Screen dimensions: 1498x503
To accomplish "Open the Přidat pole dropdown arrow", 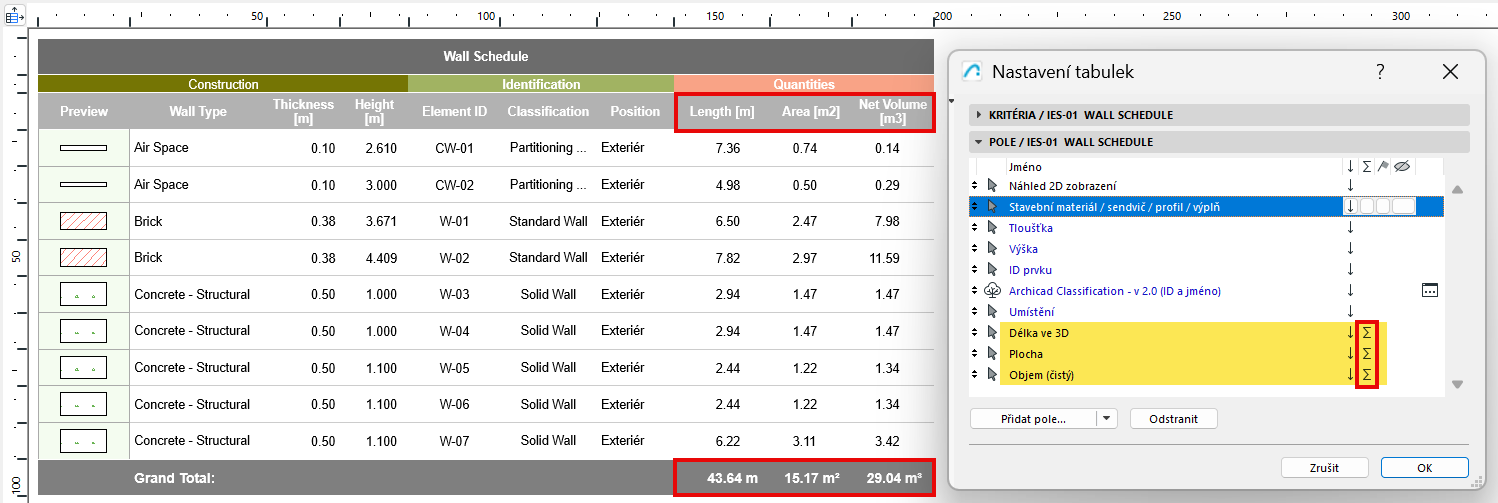I will pyautogui.click(x=1106, y=419).
